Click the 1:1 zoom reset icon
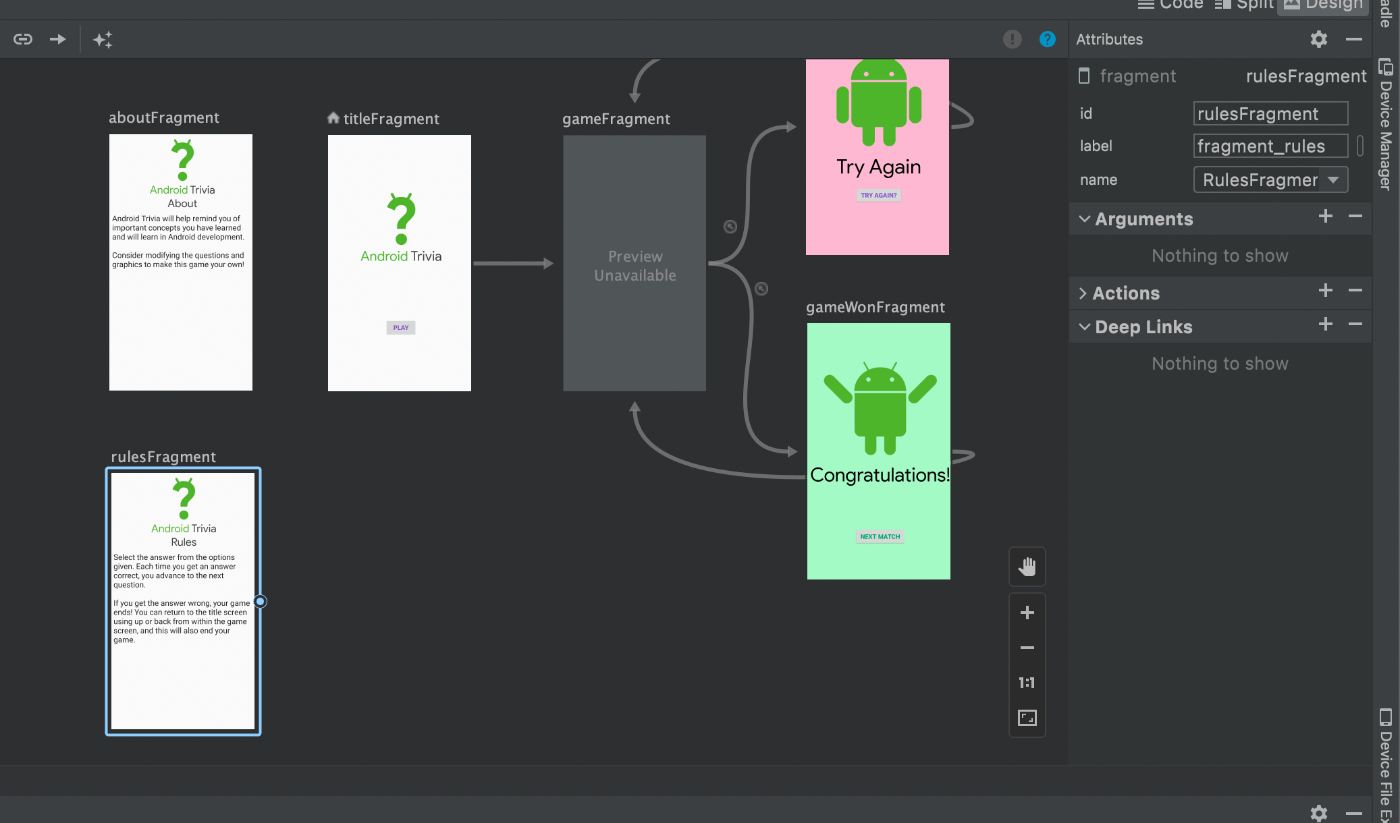 coord(1026,682)
